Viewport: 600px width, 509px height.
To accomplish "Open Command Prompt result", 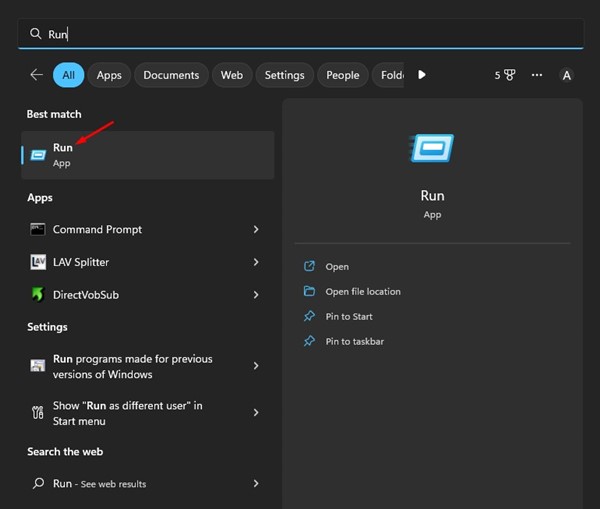I will coord(148,229).
